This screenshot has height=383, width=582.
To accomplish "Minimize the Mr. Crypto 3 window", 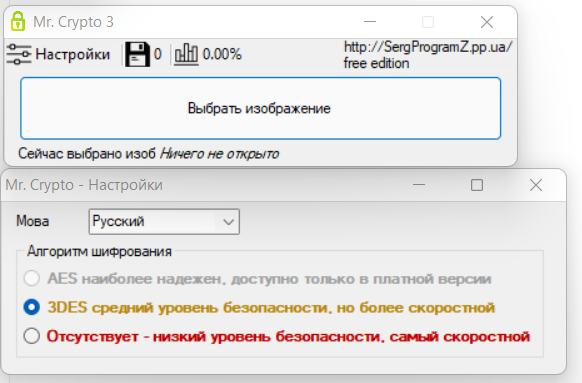I will [370, 22].
